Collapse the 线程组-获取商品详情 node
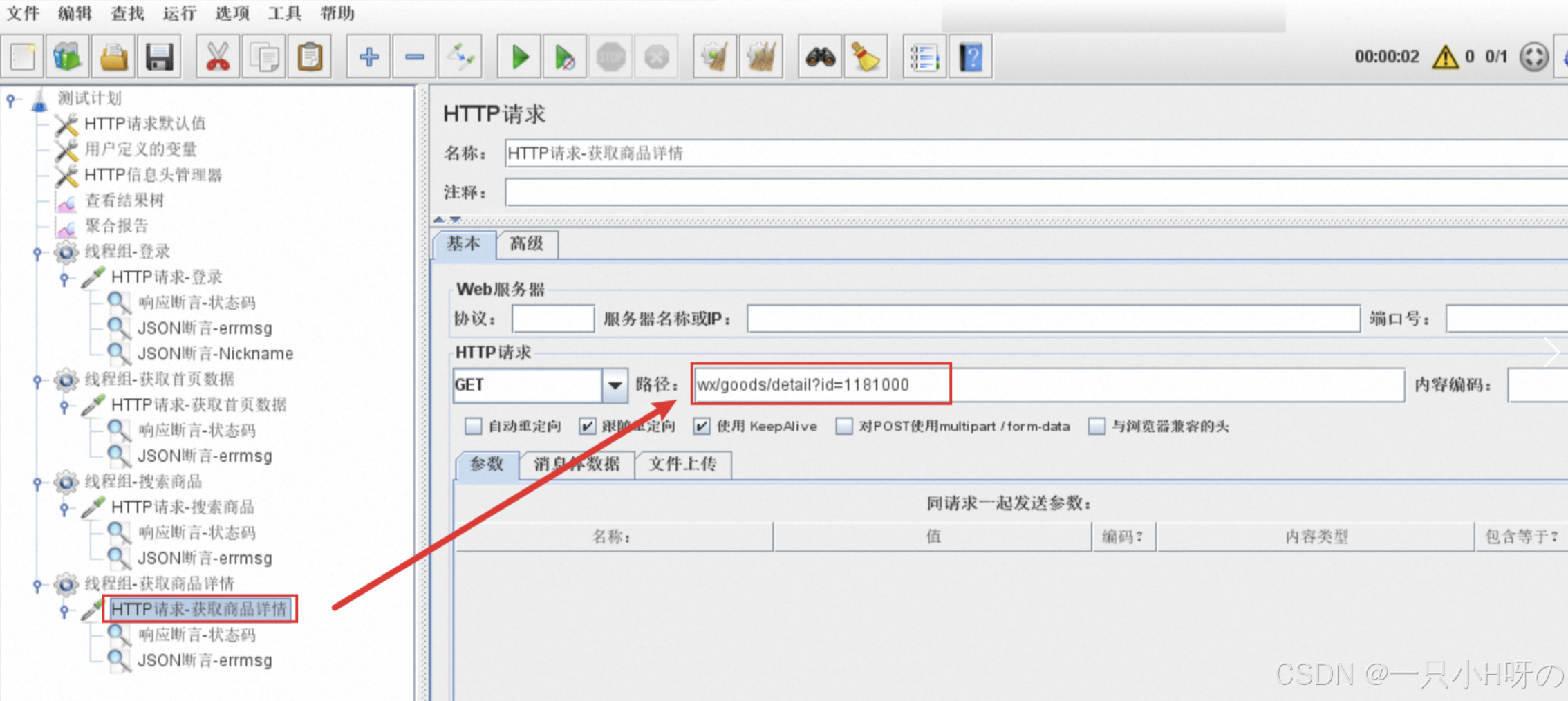Image resolution: width=1568 pixels, height=701 pixels. 37,586
